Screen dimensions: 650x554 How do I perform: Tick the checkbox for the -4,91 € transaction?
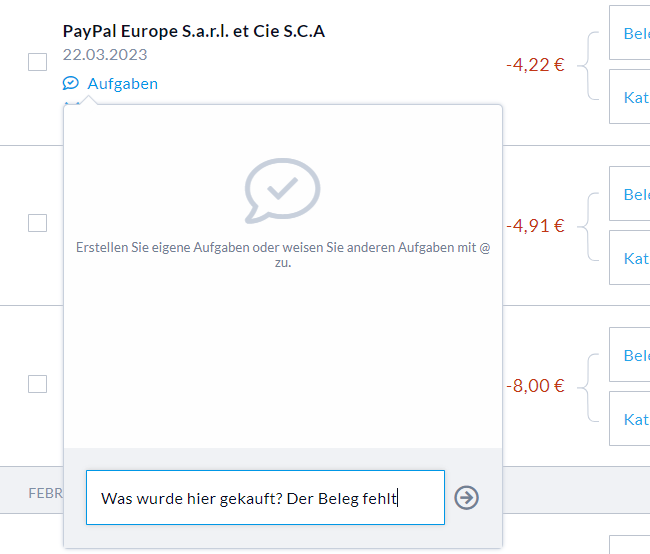point(37,223)
